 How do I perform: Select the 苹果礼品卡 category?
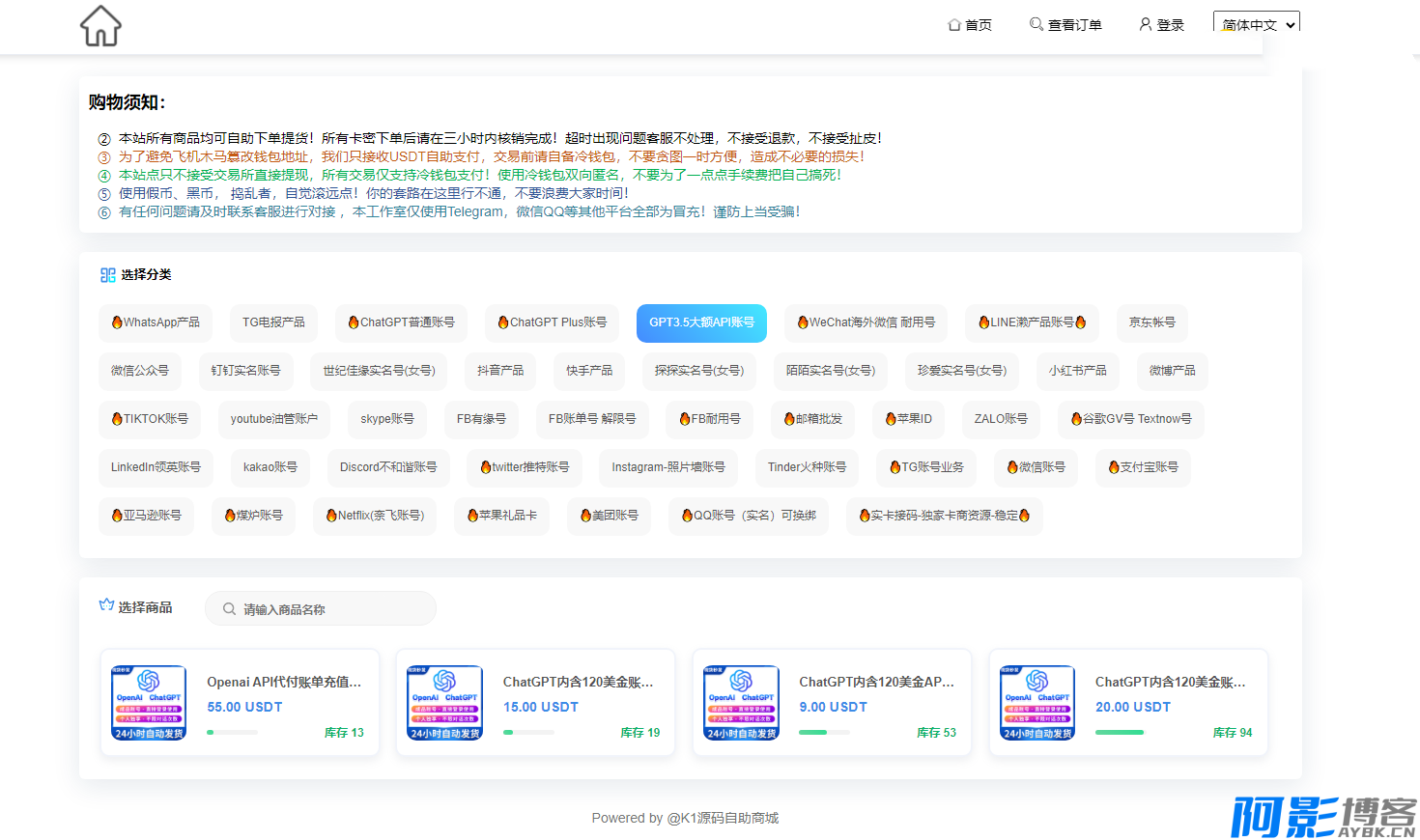(502, 516)
